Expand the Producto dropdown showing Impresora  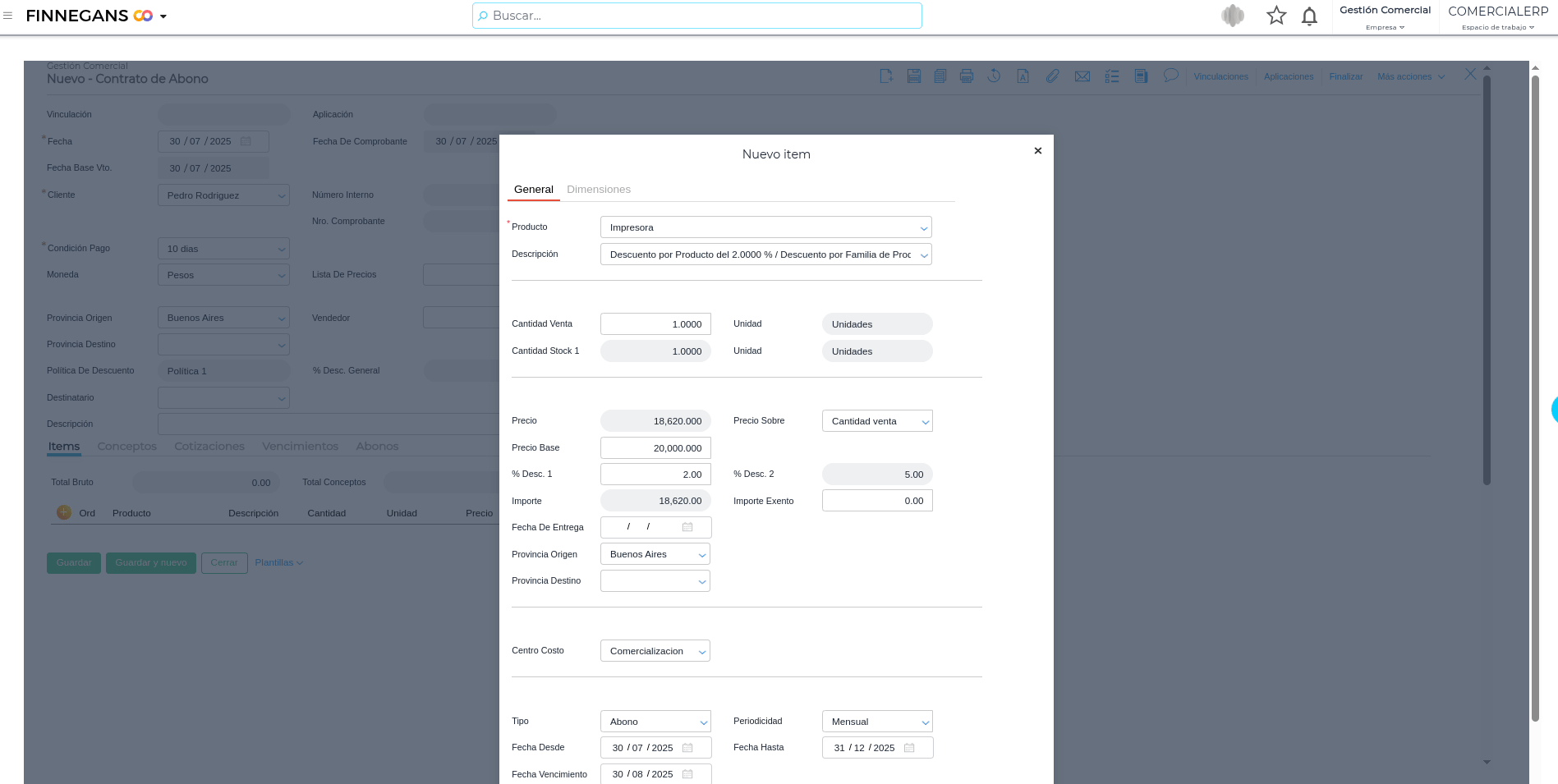coord(923,228)
